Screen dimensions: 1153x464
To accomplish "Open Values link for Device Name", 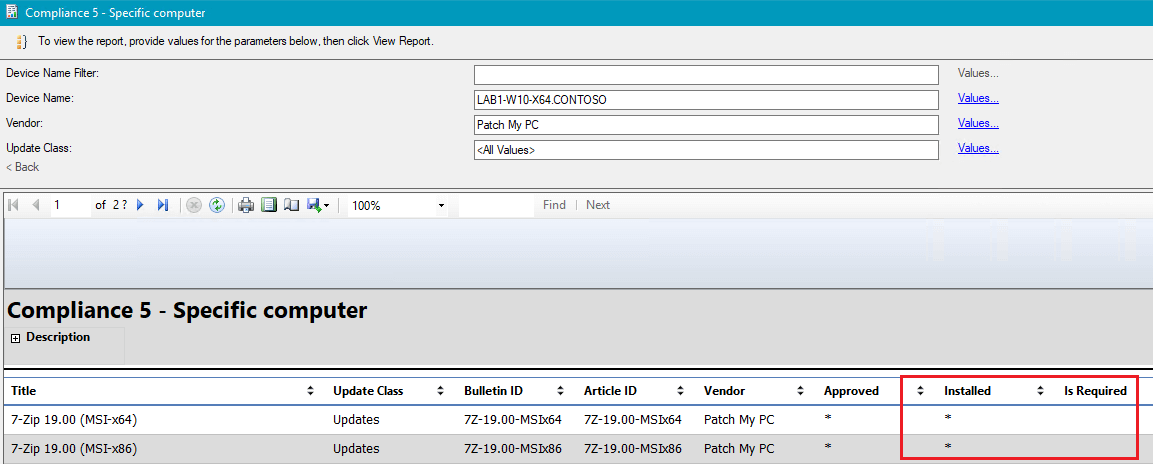I will point(978,99).
